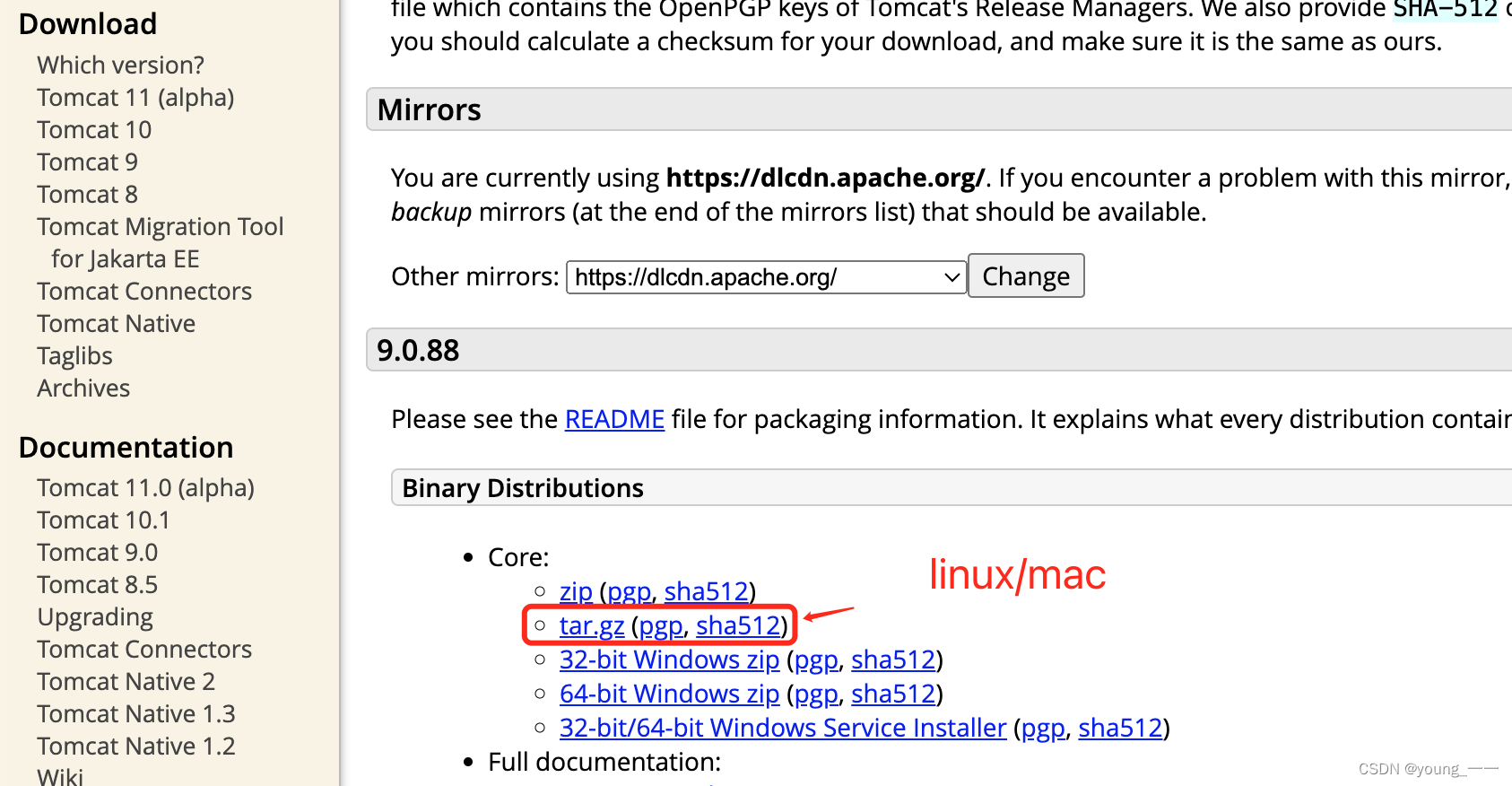The height and width of the screenshot is (786, 1512).
Task: Open Tomcat Native 1.3 documentation
Action: [136, 714]
